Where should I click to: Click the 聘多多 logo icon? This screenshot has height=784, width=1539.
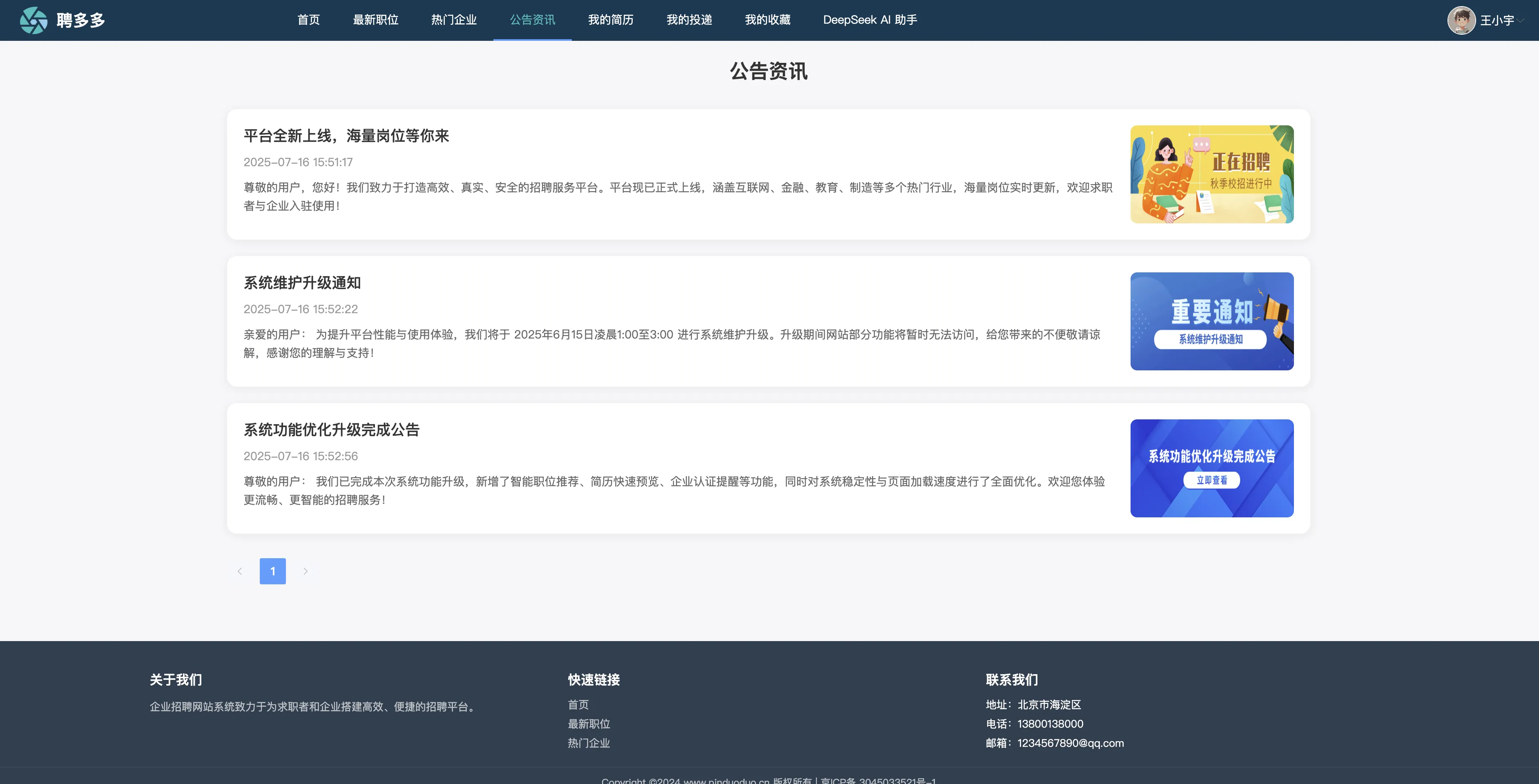33,20
